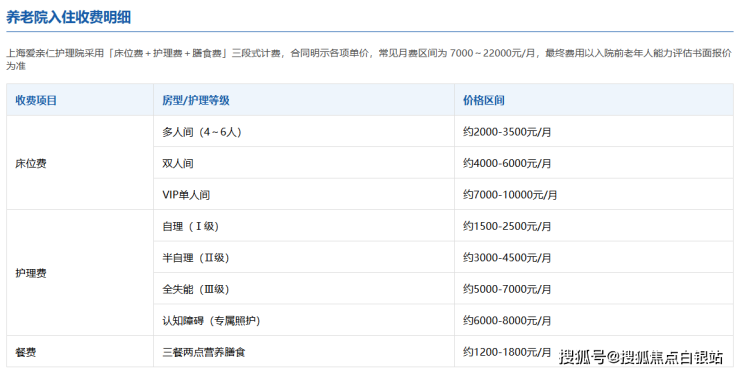Click the price 约5000-7000元/月
This screenshot has width=740, height=373.
507,289
